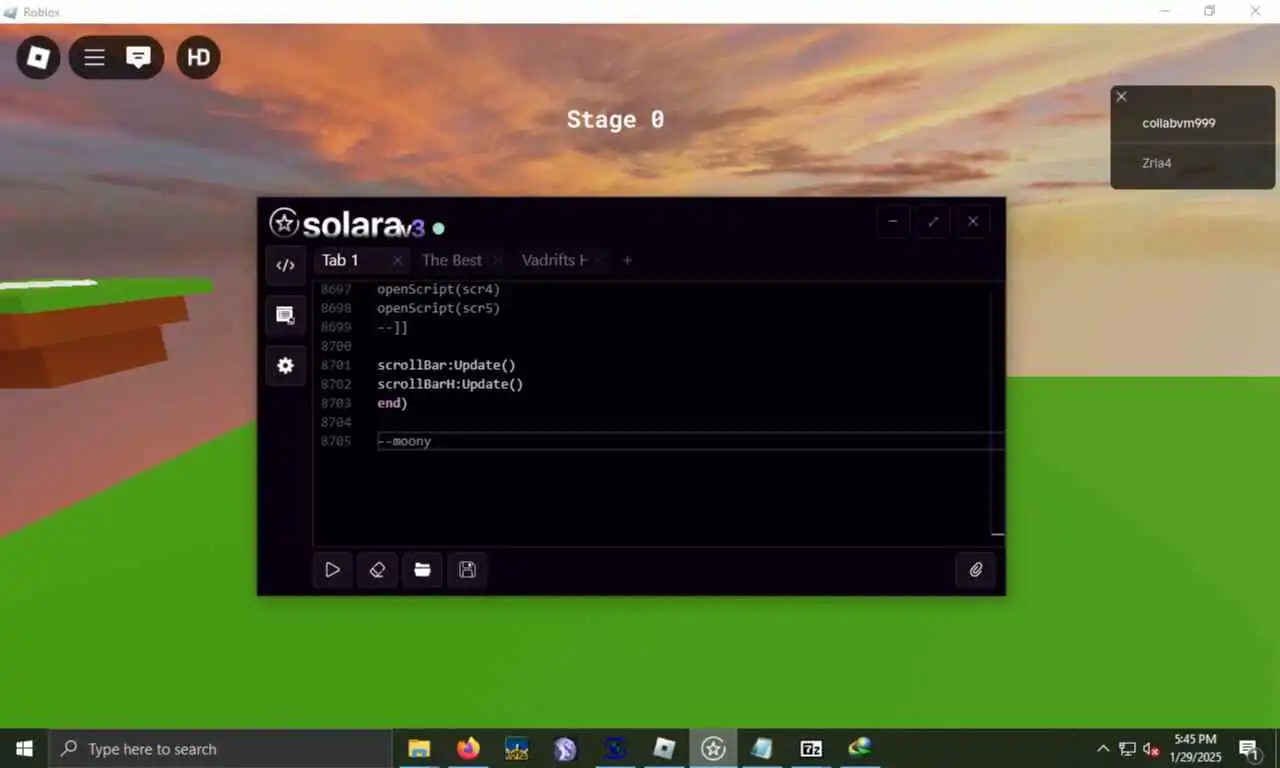Open a script file with folder icon
Image resolution: width=1280 pixels, height=768 pixels.
point(422,570)
